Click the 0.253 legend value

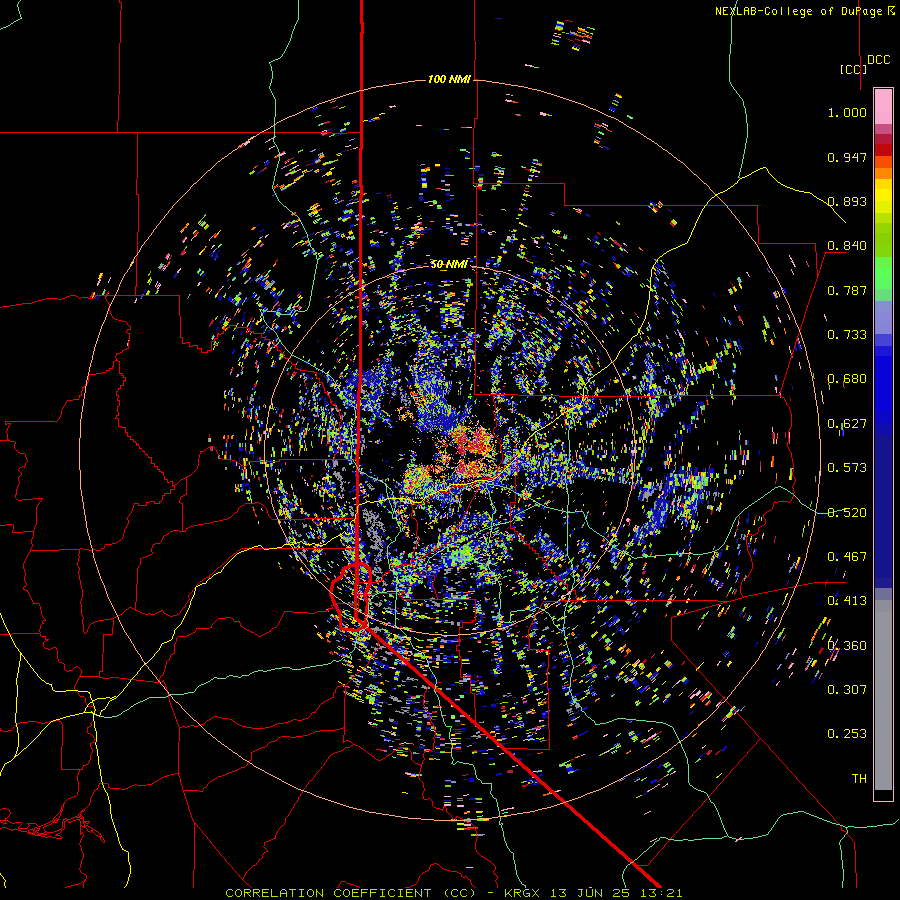(x=847, y=734)
